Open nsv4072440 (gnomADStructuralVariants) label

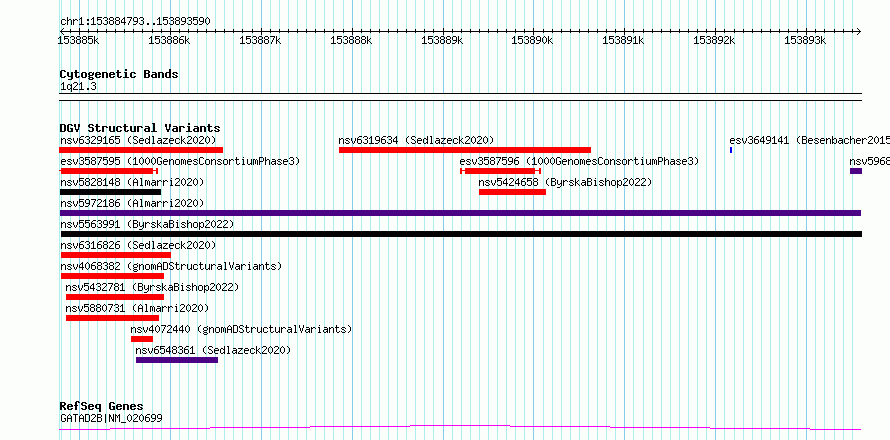(x=241, y=329)
